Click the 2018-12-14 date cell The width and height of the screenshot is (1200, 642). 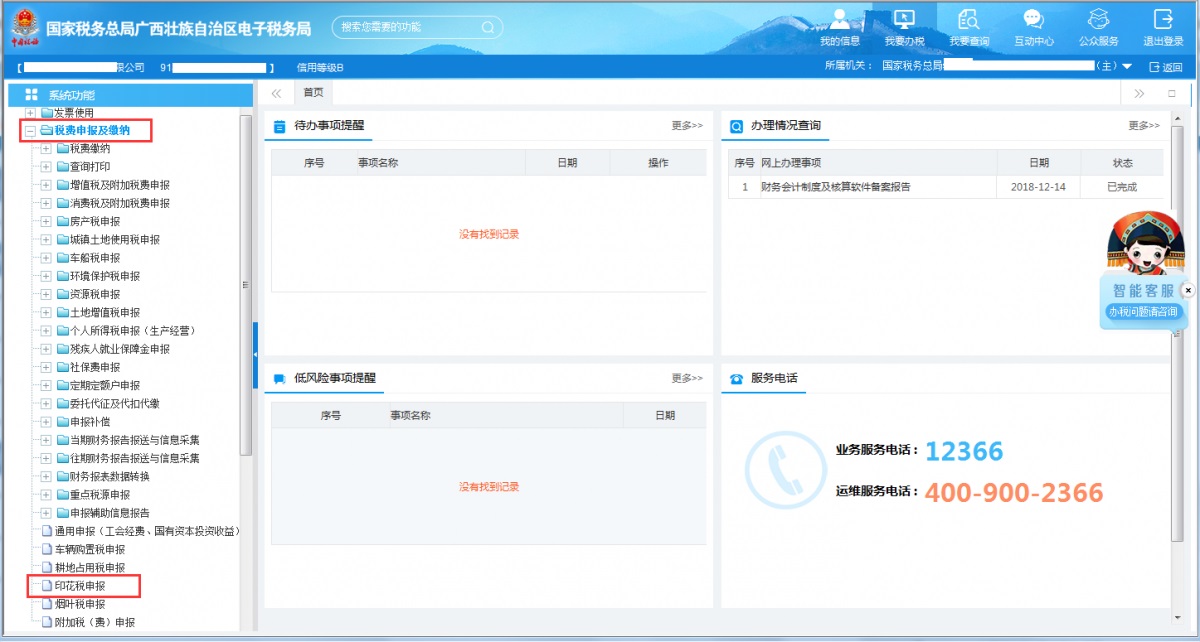(x=1038, y=187)
